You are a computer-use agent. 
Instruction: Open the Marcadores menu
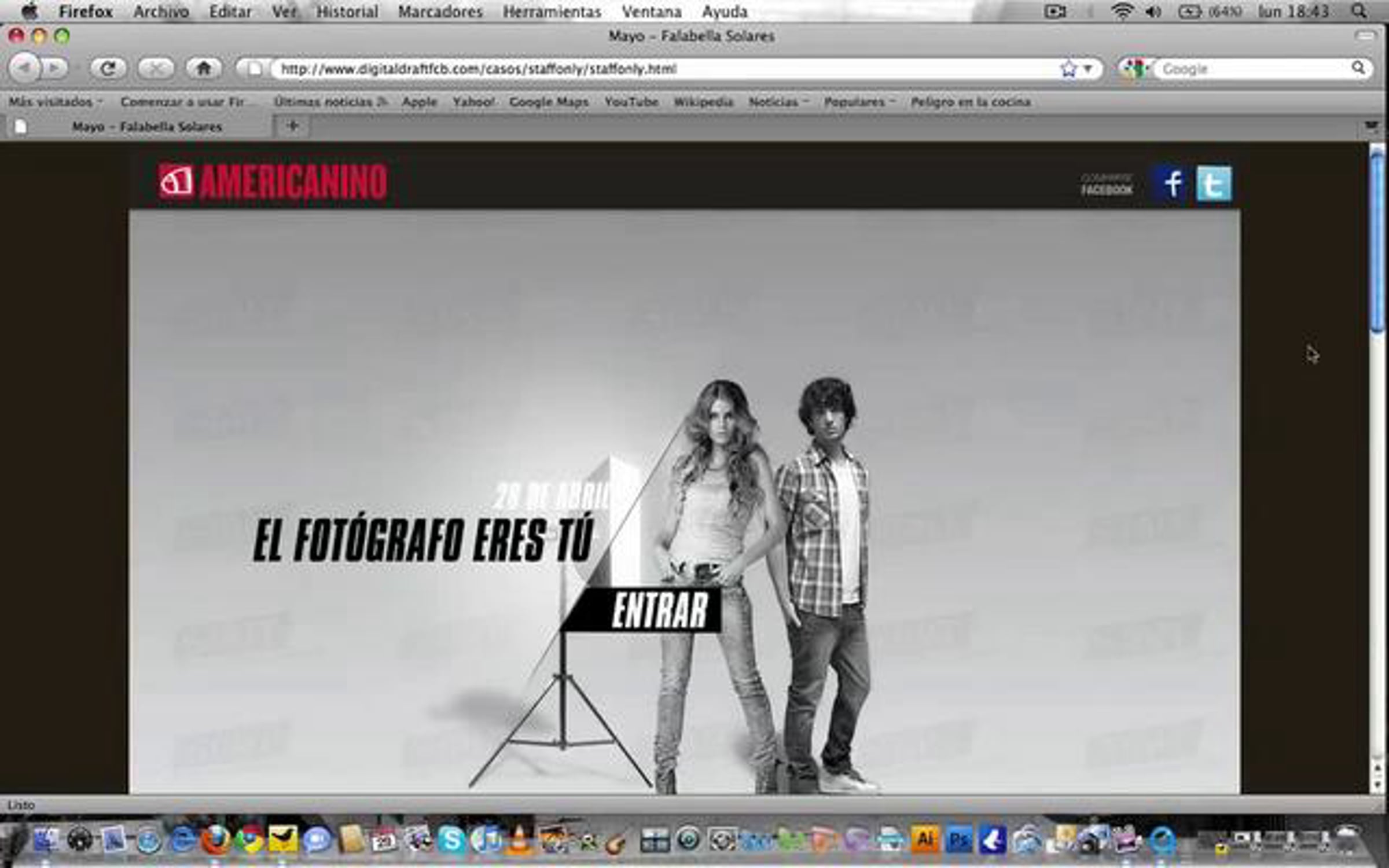[x=440, y=11]
